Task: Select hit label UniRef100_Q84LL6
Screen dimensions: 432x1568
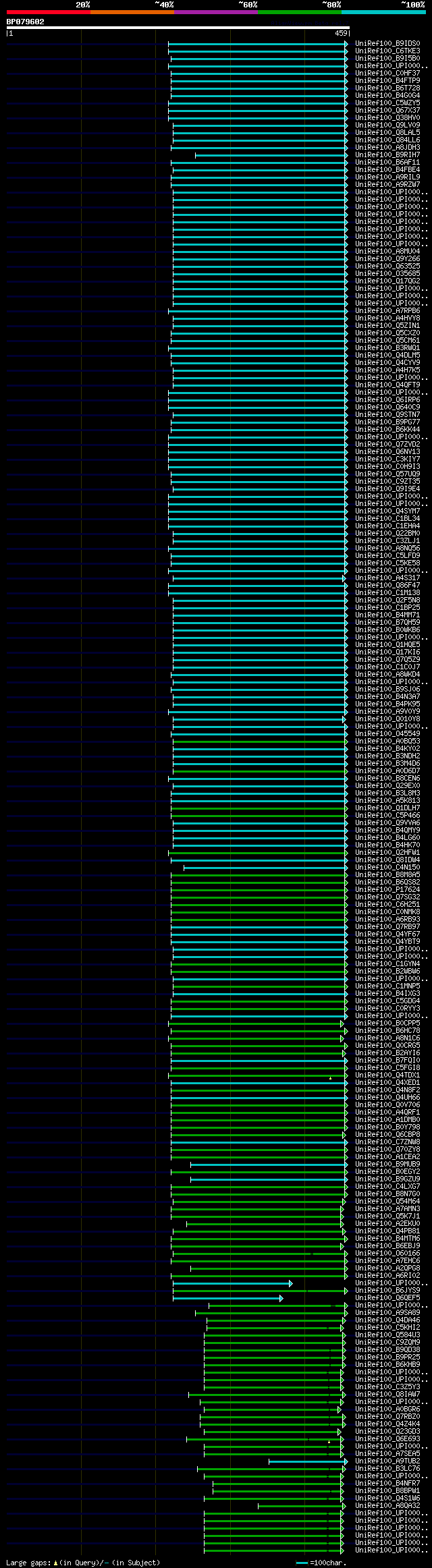Action: [387, 140]
